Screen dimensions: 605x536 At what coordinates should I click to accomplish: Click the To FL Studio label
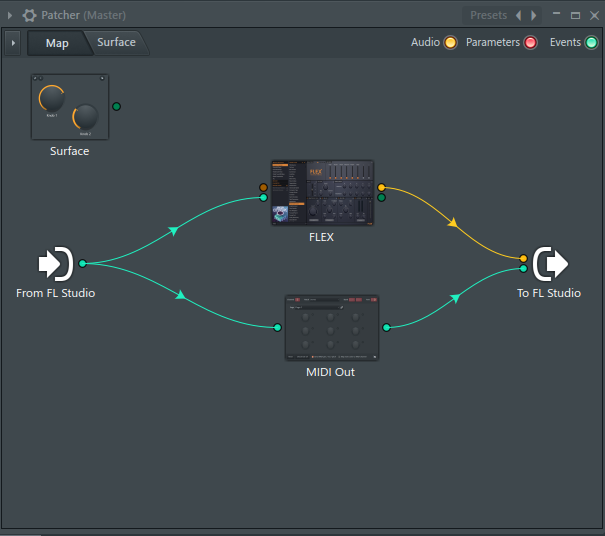549,293
